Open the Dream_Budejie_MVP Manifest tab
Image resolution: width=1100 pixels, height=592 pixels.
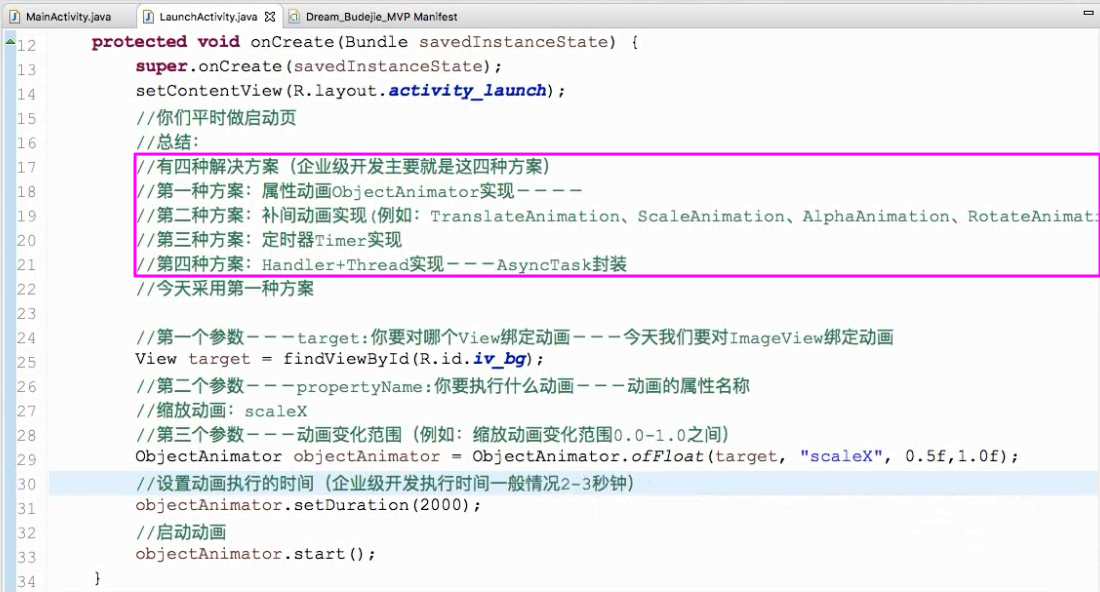click(x=381, y=16)
